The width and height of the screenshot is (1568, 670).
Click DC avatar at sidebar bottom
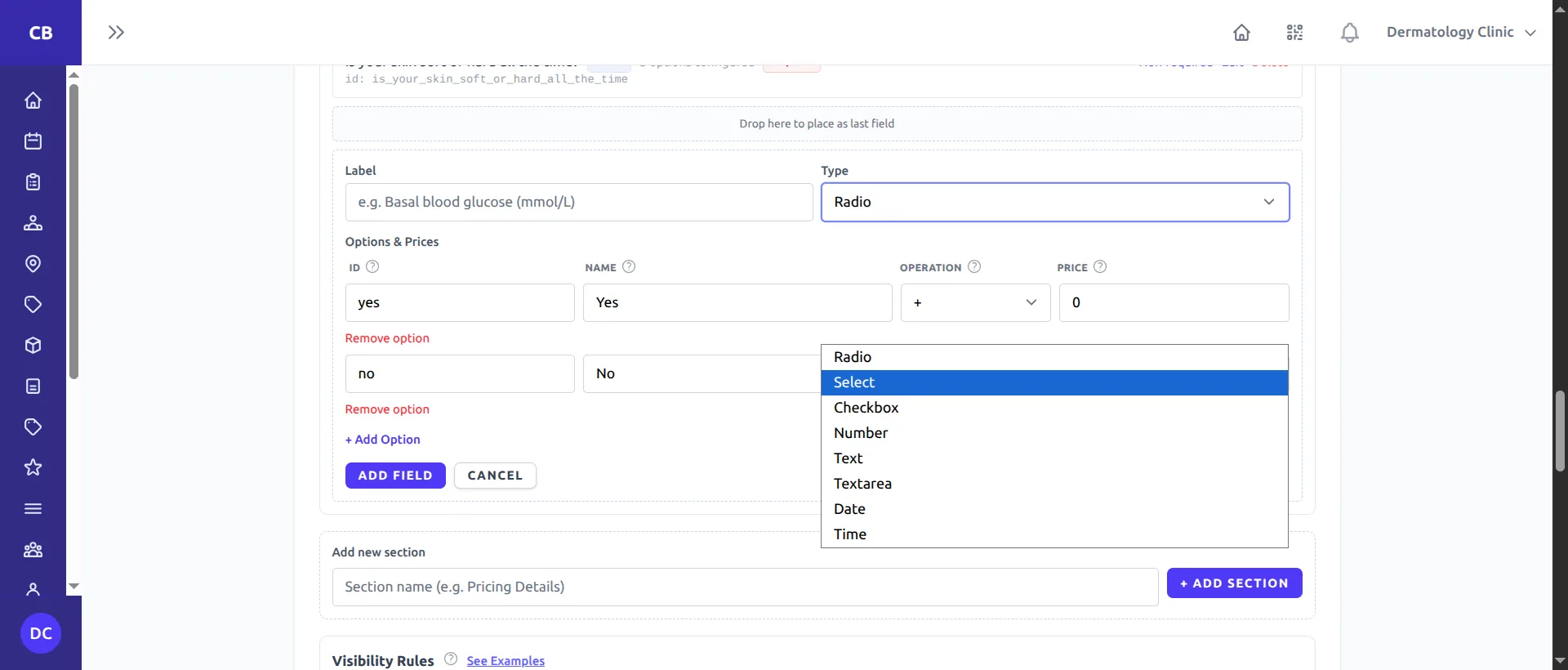(41, 633)
